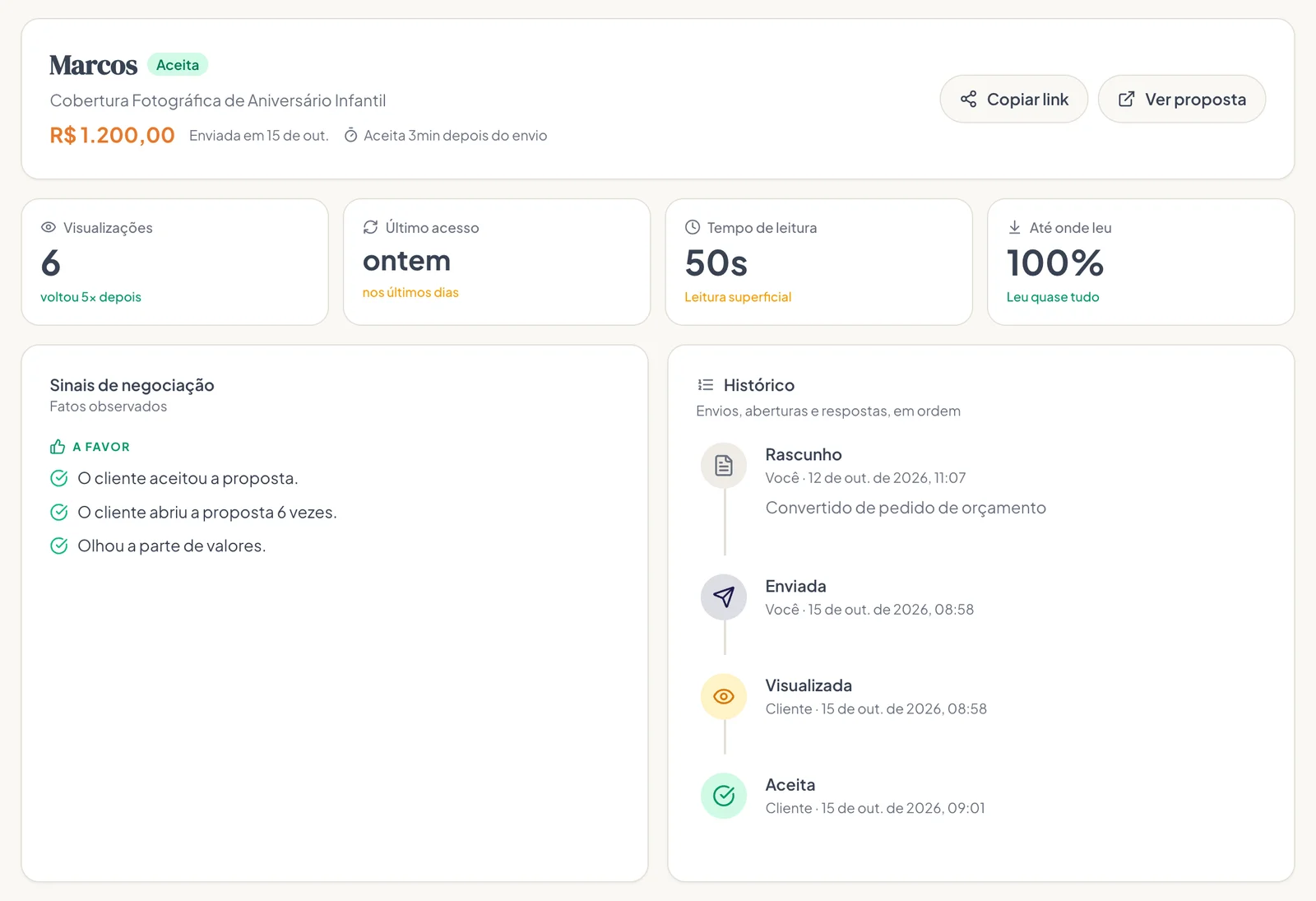The image size is (1316, 901).
Task: Click the Aceita timestamp '15 de out. de 2026, 09:01'
Action: click(903, 808)
